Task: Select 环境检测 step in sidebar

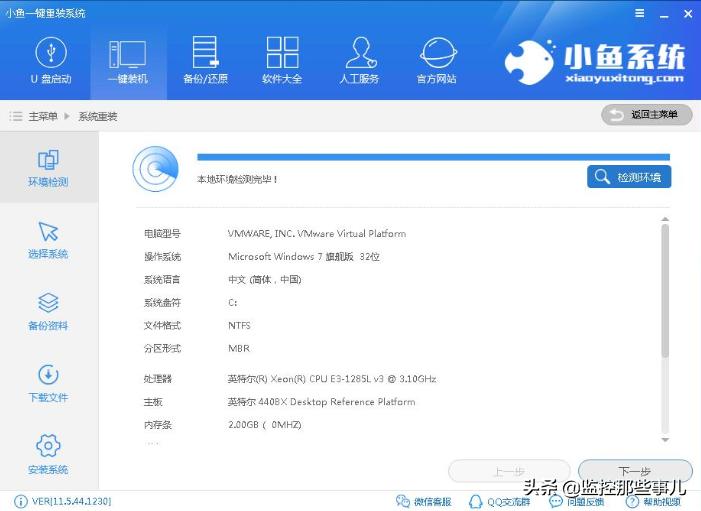Action: point(48,168)
